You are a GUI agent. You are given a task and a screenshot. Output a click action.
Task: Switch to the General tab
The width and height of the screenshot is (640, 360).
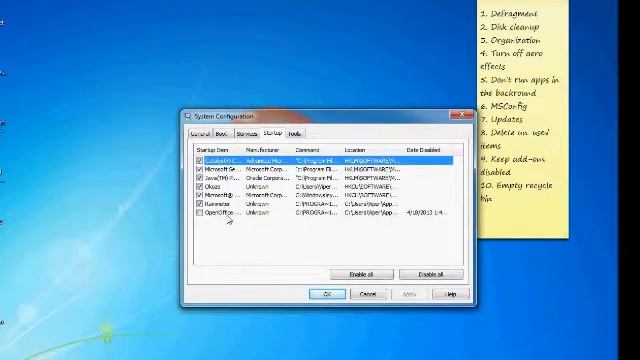200,133
